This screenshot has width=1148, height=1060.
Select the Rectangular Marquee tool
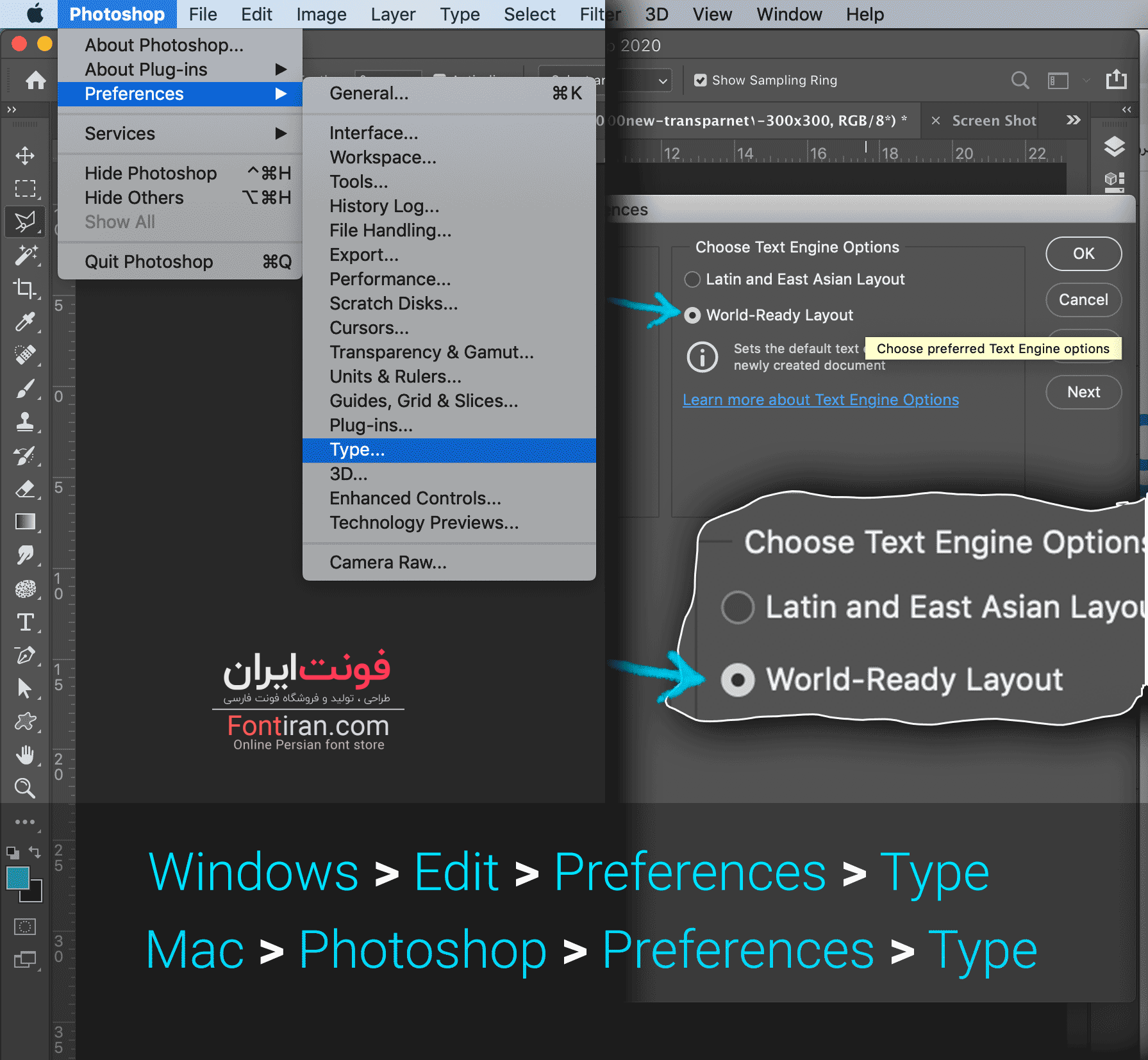[x=25, y=188]
